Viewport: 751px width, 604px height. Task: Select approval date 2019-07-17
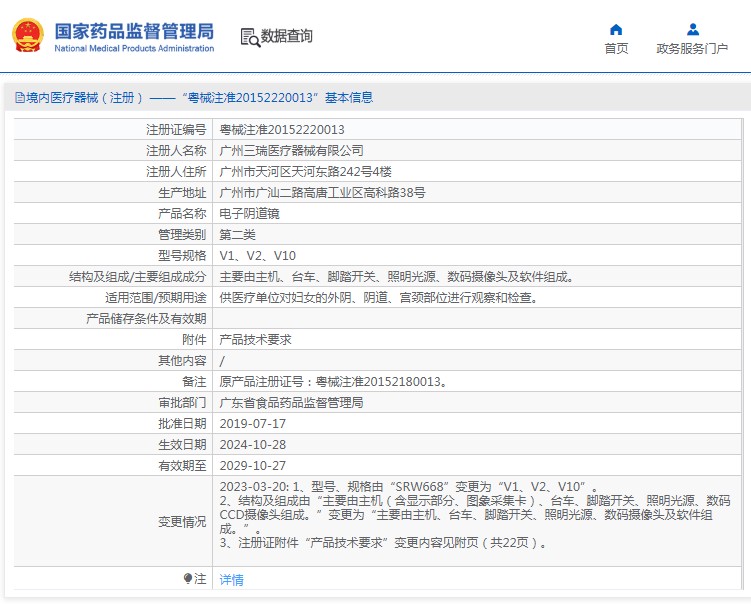coord(252,424)
